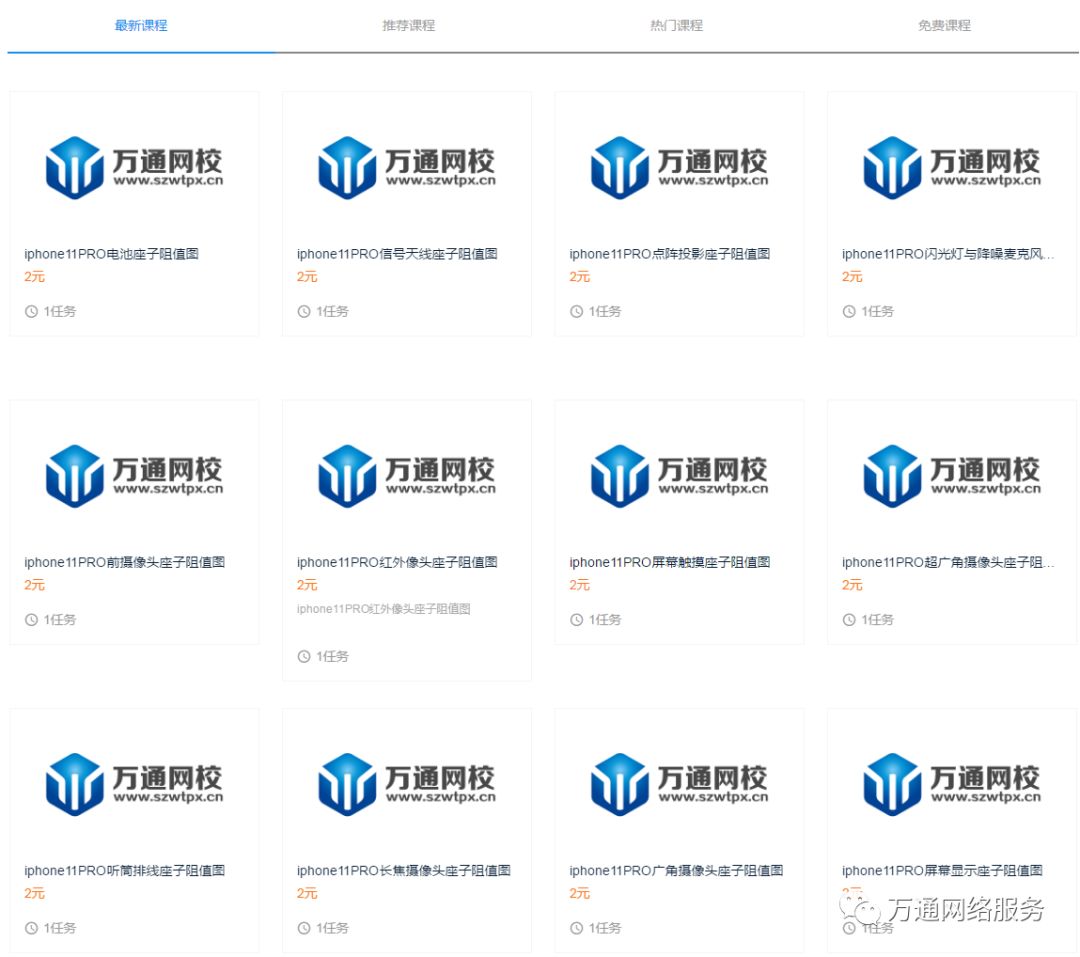Click 1任务 label under 广角摄像头座子阻值图
Screen dimensions: 1080x957
[x=605, y=928]
